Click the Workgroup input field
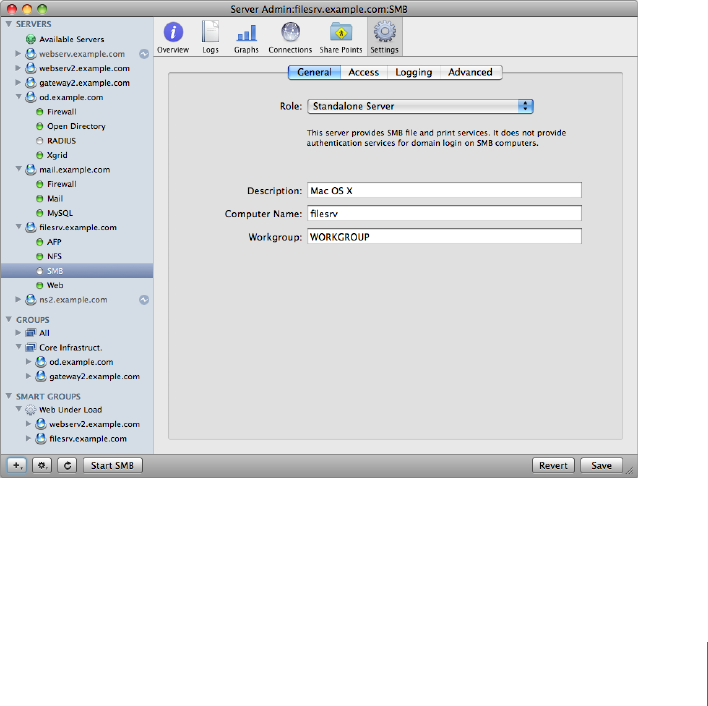The height and width of the screenshot is (706, 708). (444, 237)
